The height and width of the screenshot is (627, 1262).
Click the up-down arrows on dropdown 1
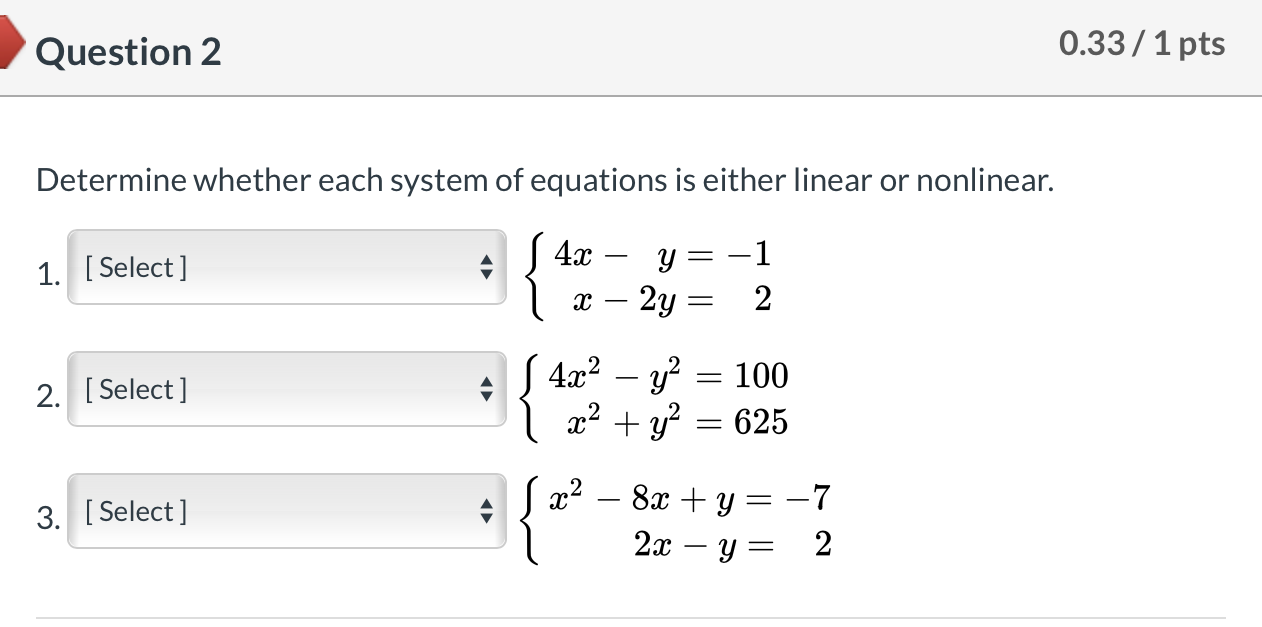(x=487, y=267)
